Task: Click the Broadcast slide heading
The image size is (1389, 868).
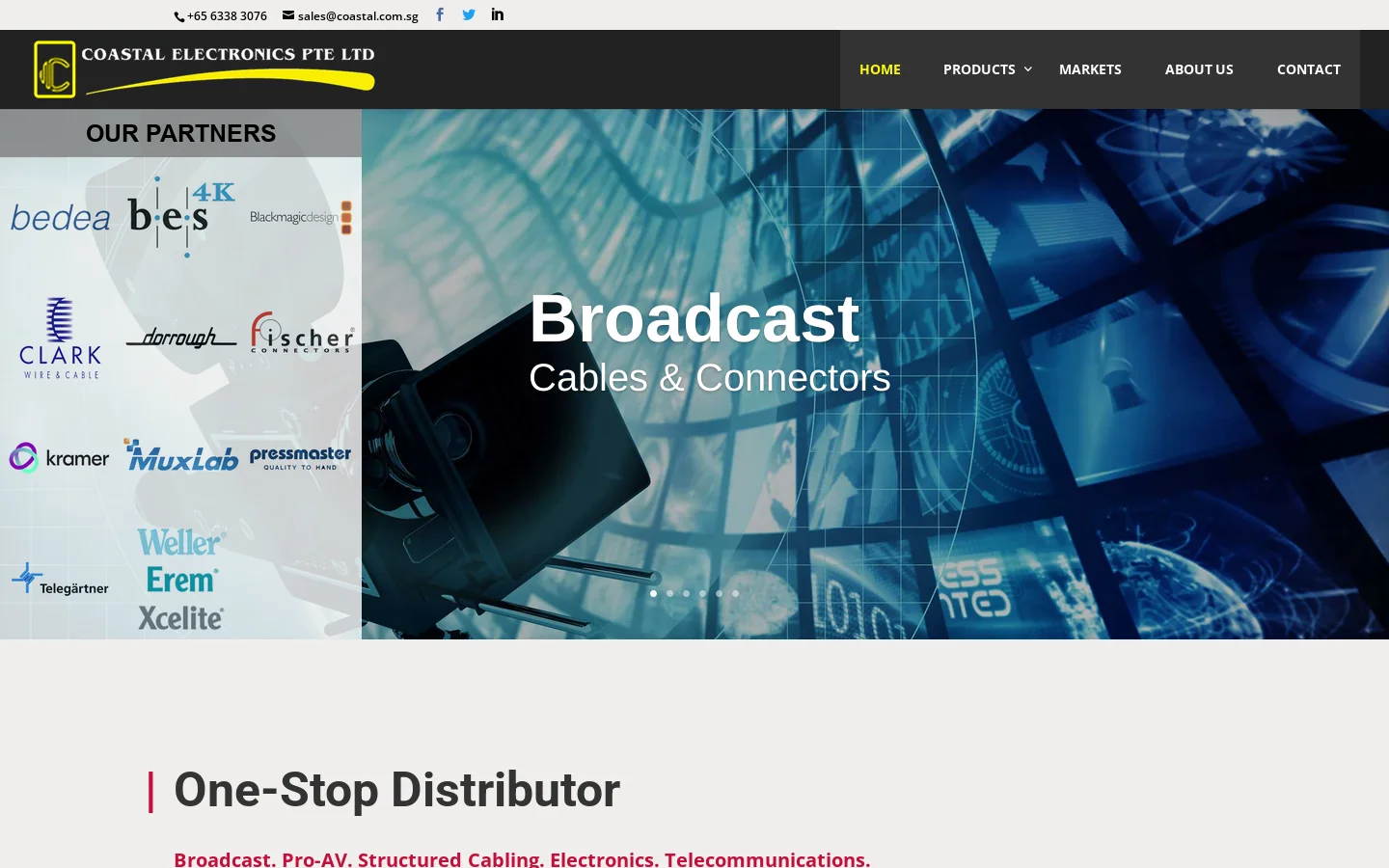Action: 694,318
